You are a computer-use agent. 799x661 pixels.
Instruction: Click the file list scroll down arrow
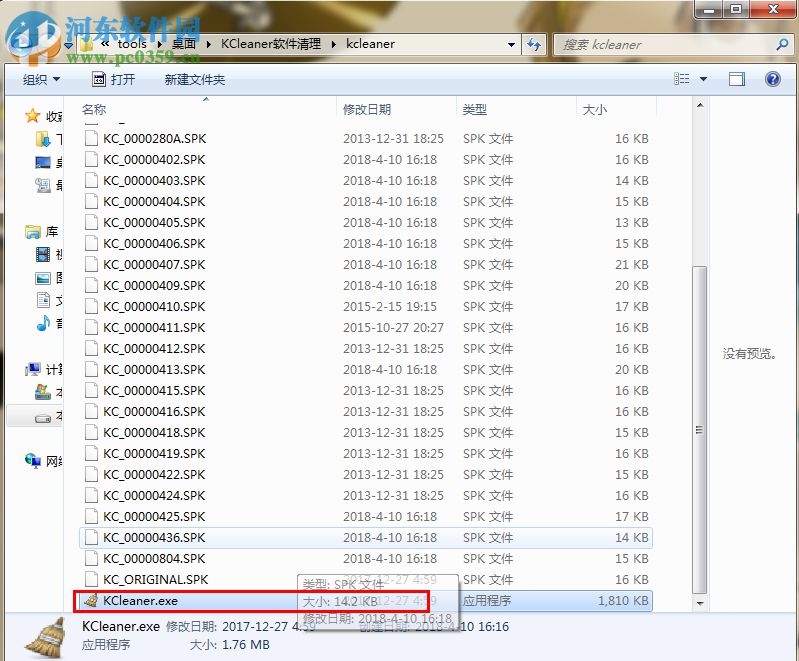point(701,603)
